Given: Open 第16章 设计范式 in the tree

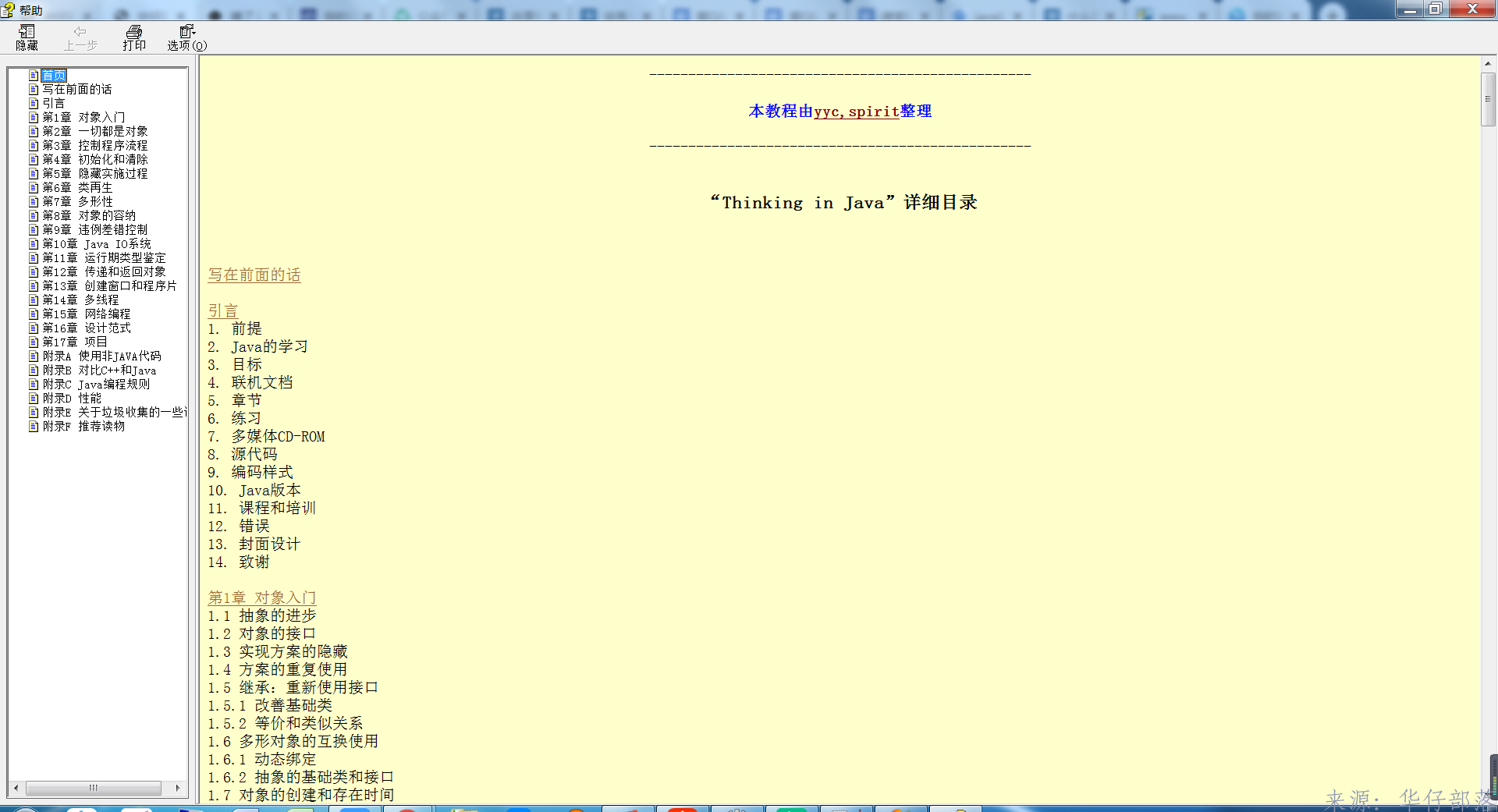Looking at the screenshot, I should click(87, 328).
